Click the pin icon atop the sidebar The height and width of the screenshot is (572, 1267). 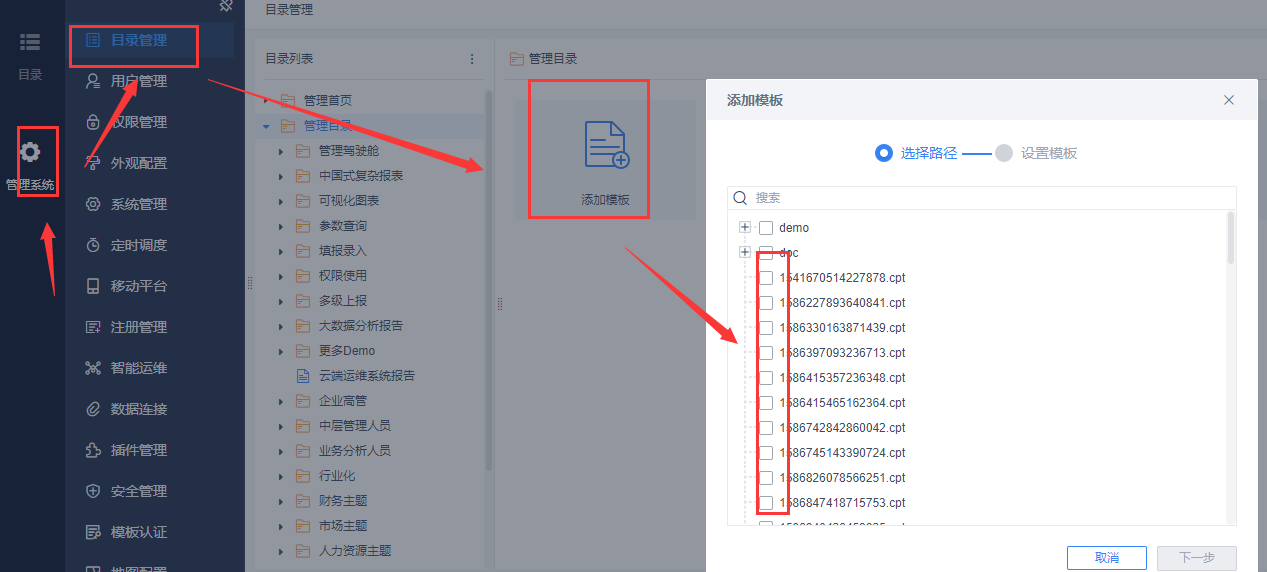coord(226,5)
